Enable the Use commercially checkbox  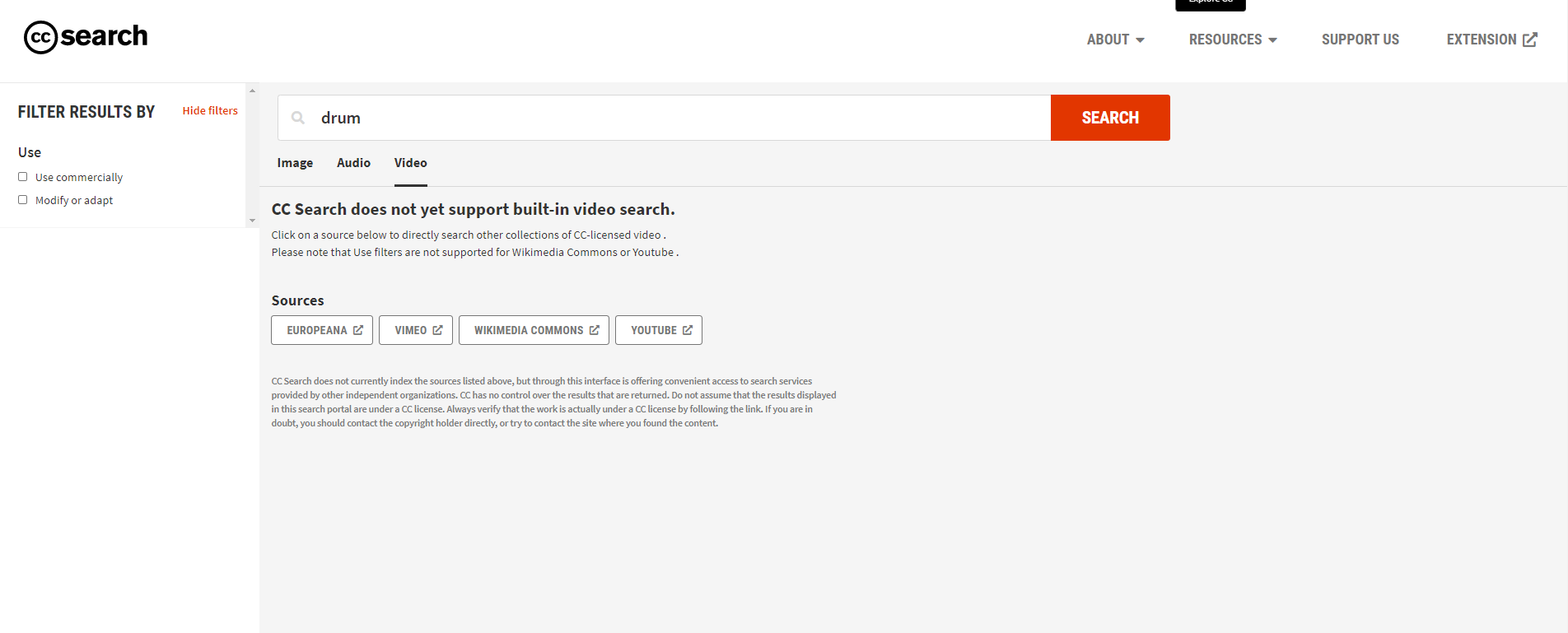(23, 177)
